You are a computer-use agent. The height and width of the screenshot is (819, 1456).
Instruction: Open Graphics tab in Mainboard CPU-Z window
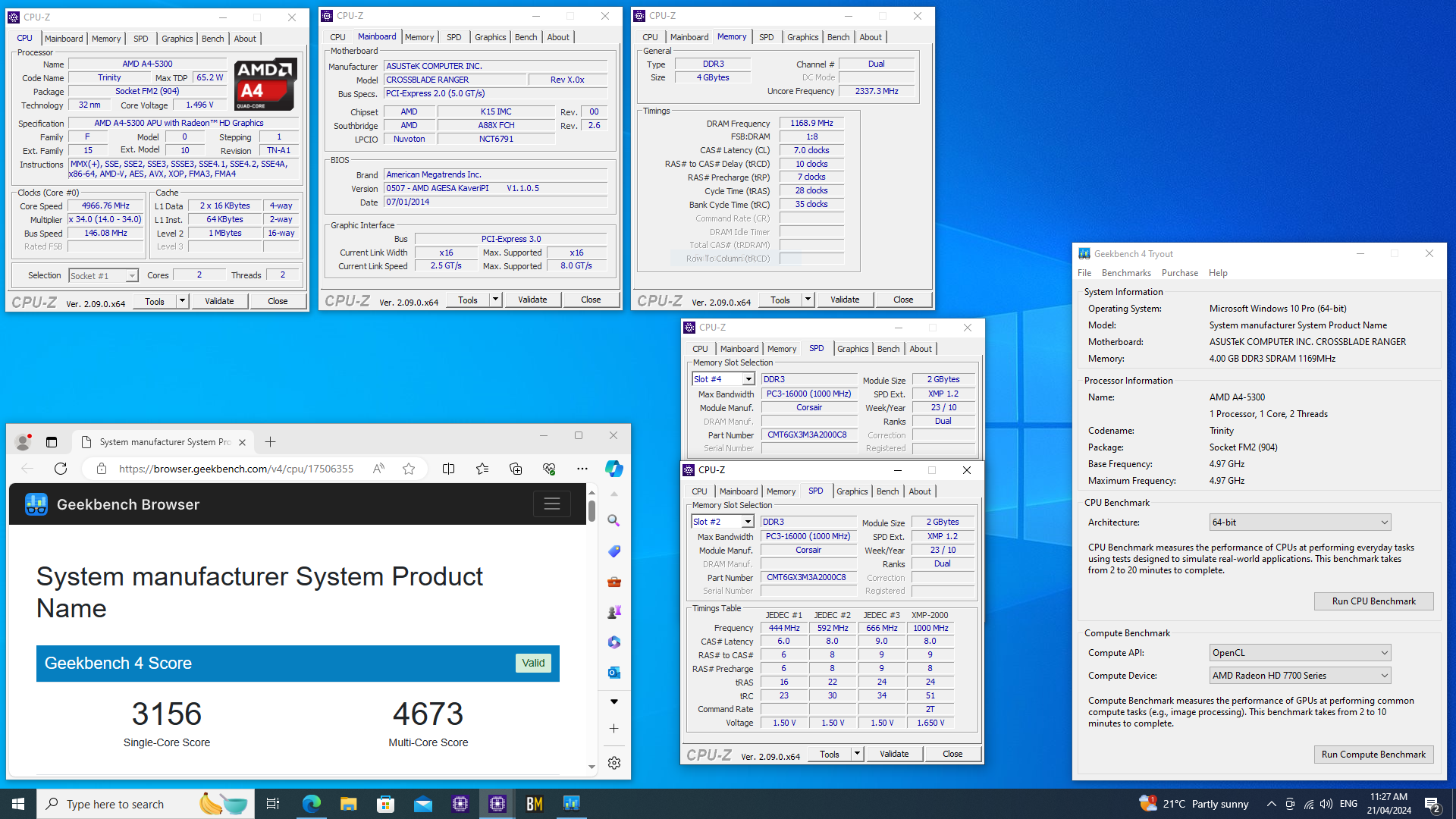point(490,37)
